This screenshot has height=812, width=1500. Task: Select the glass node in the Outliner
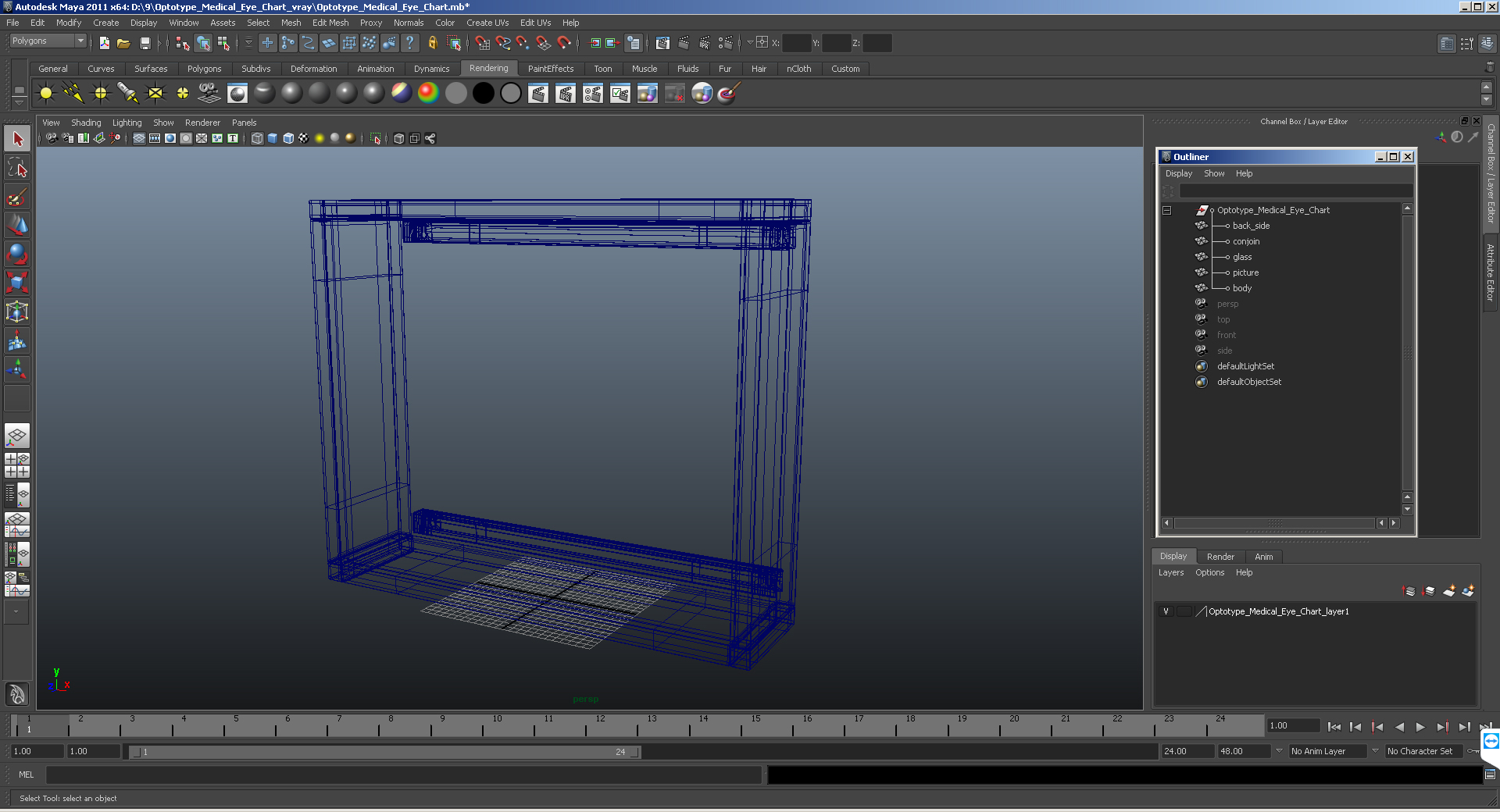point(1242,257)
